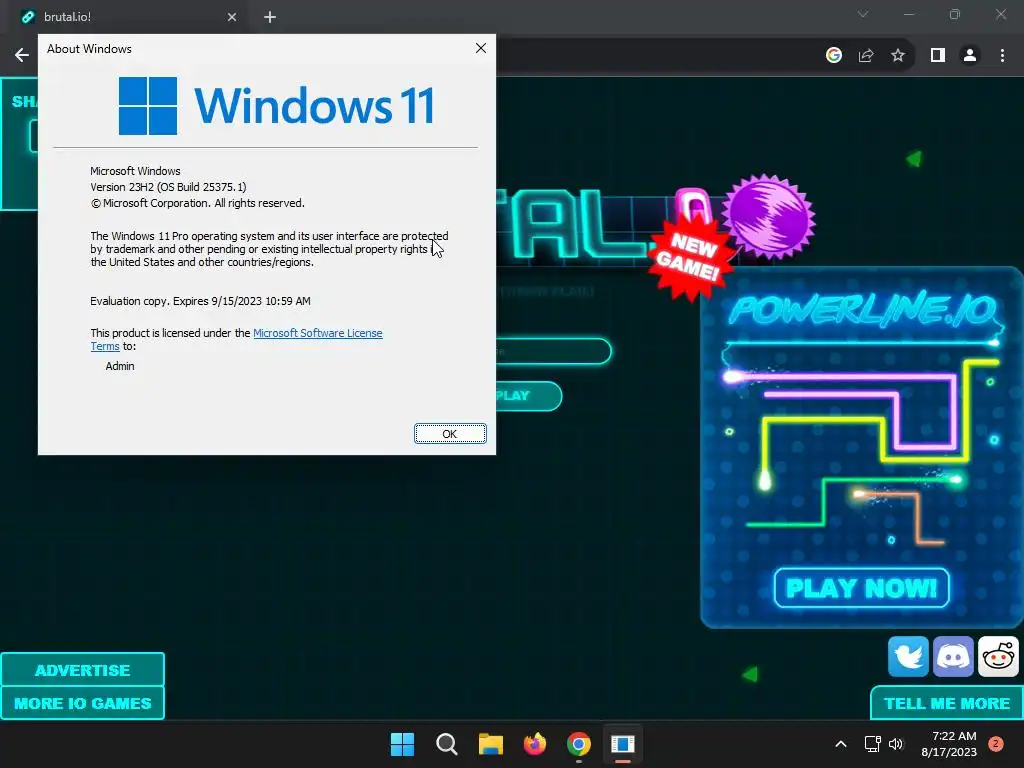This screenshot has width=1024, height=768.
Task: Click MORE IO GAMES button
Action: click(82, 703)
